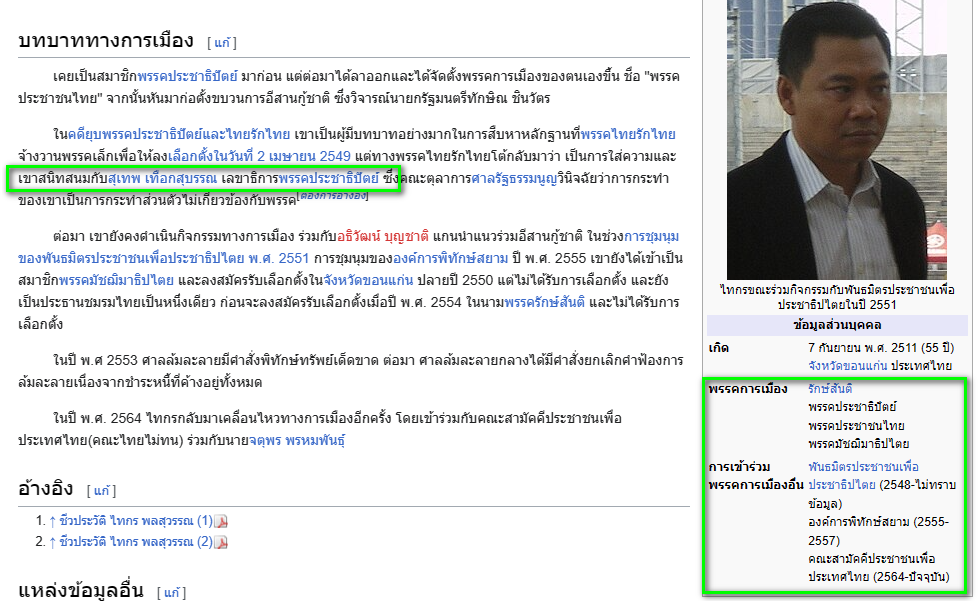979x601 pixels.
Task: Open พันธมิตรประชาชนเพื่อประชาธิปไตย link in infobox
Action: [863, 476]
